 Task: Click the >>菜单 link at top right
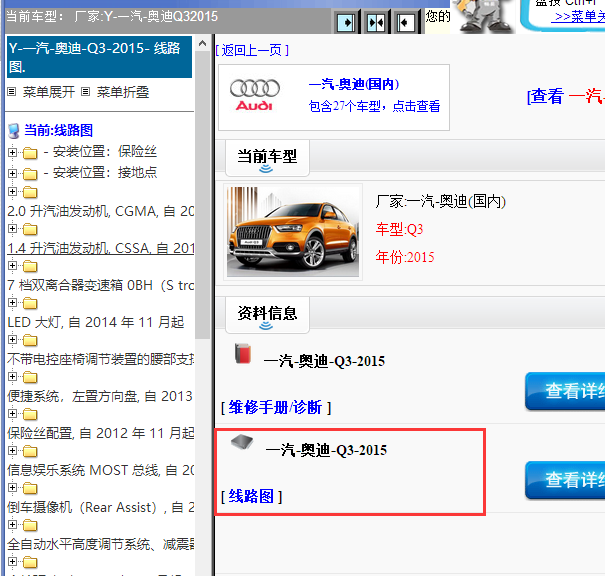[x=580, y=16]
